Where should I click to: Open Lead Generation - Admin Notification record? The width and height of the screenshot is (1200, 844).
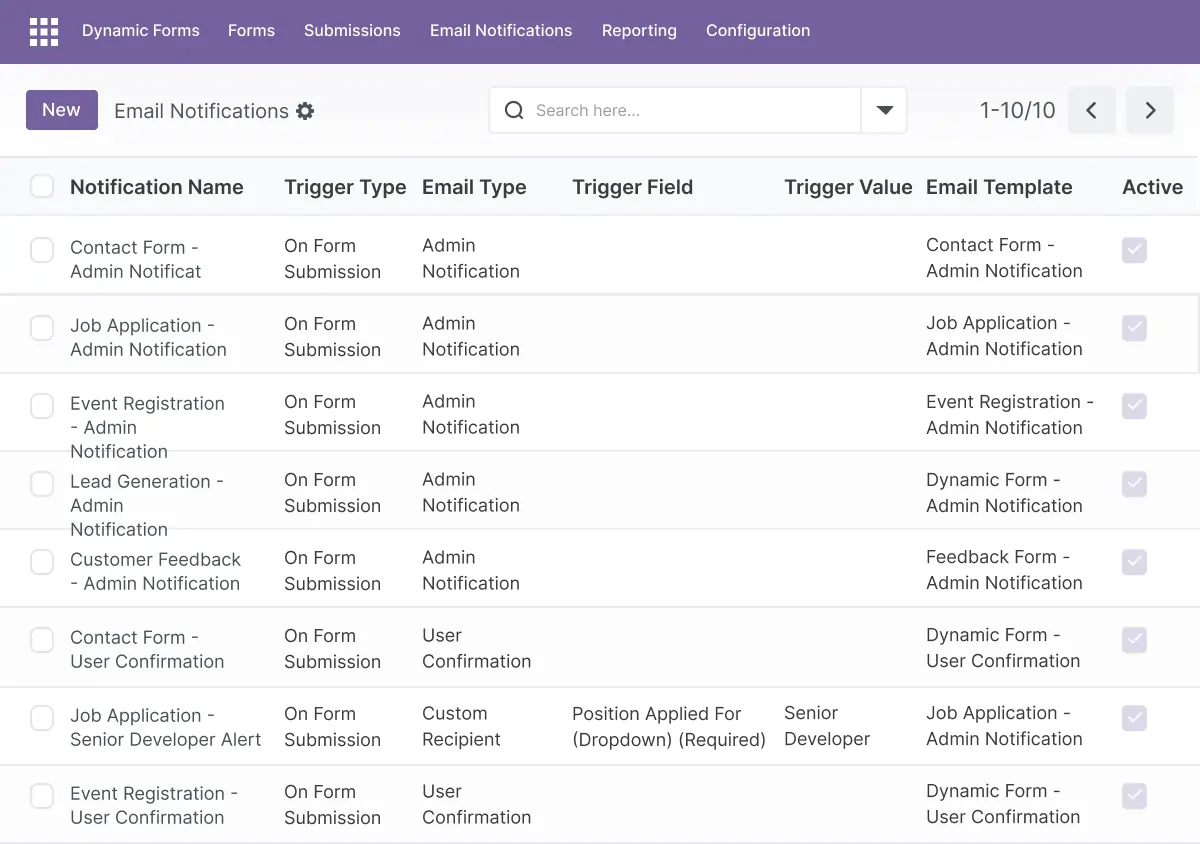coord(147,505)
